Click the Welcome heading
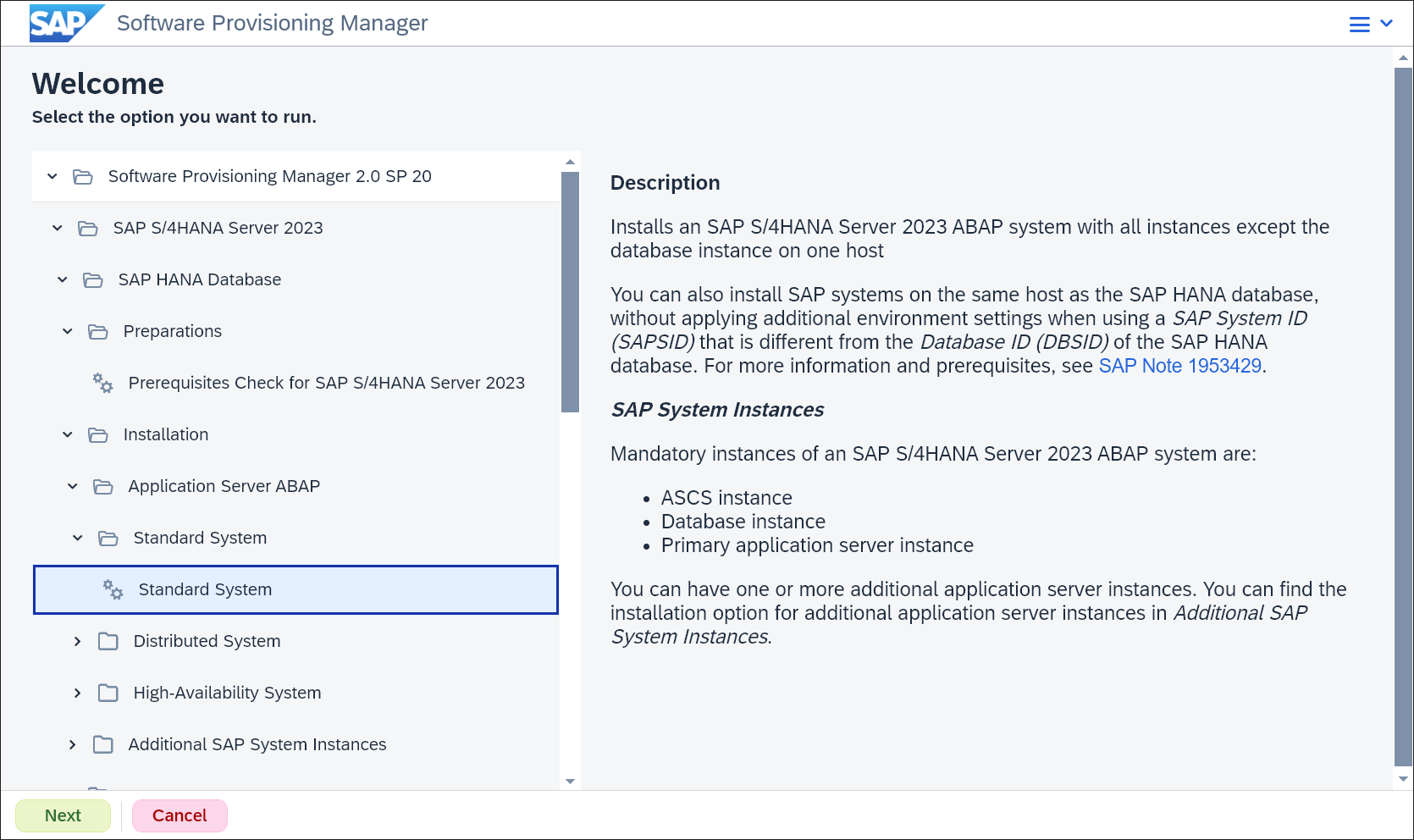This screenshot has width=1414, height=840. [98, 84]
